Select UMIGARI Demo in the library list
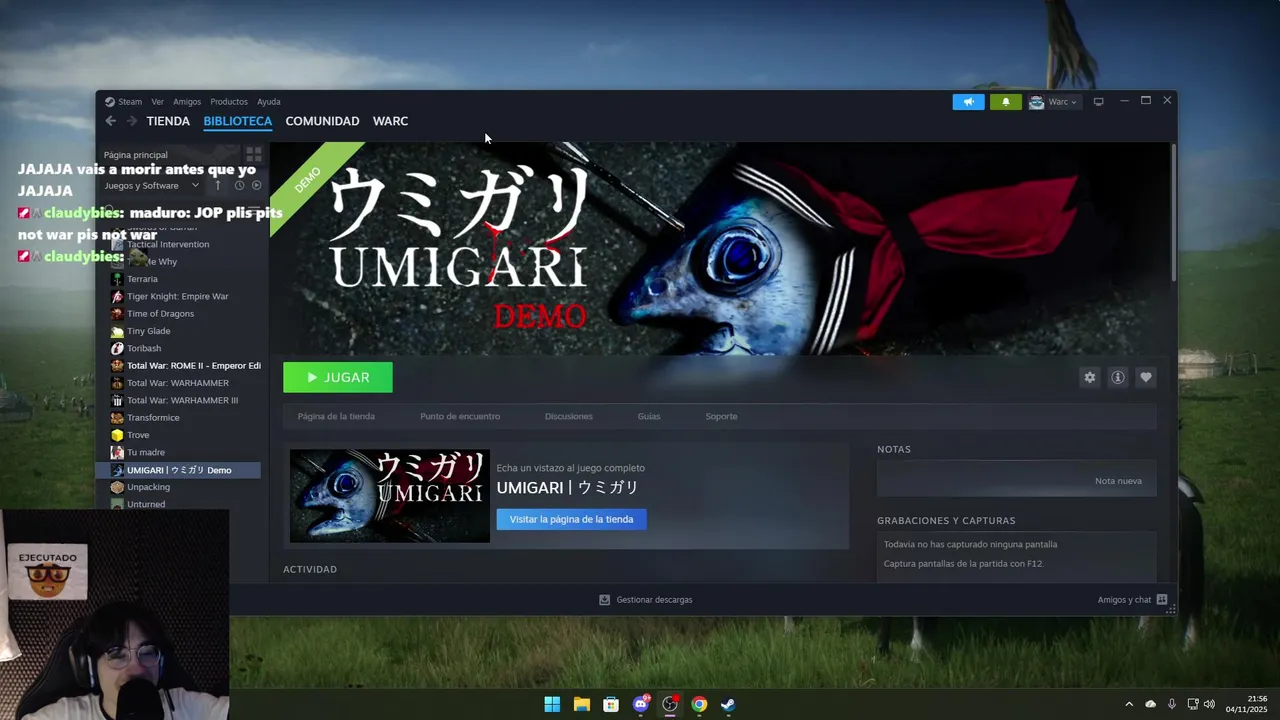1280x720 pixels. tap(178, 470)
